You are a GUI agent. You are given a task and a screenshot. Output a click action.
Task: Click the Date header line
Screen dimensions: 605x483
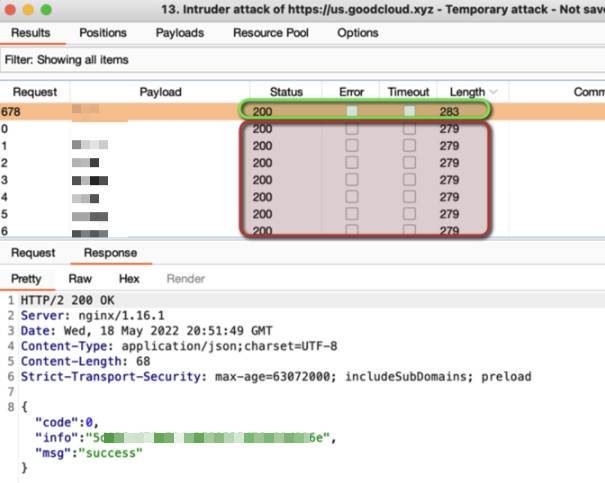pyautogui.click(x=147, y=331)
